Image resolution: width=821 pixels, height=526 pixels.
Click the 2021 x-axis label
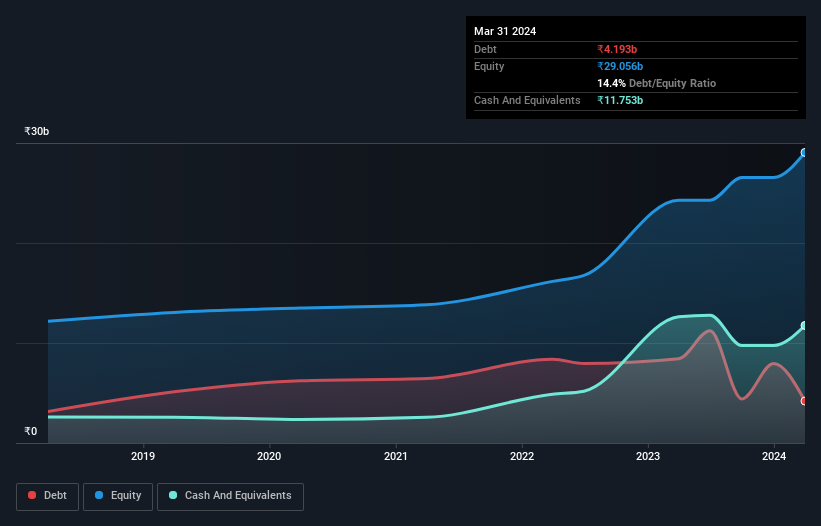(396, 456)
